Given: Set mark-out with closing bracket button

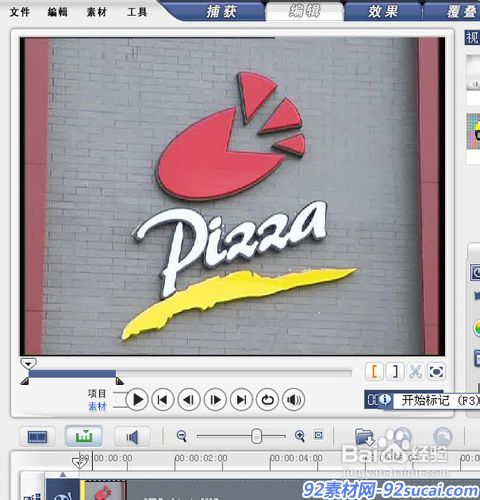Looking at the screenshot, I should [395, 371].
